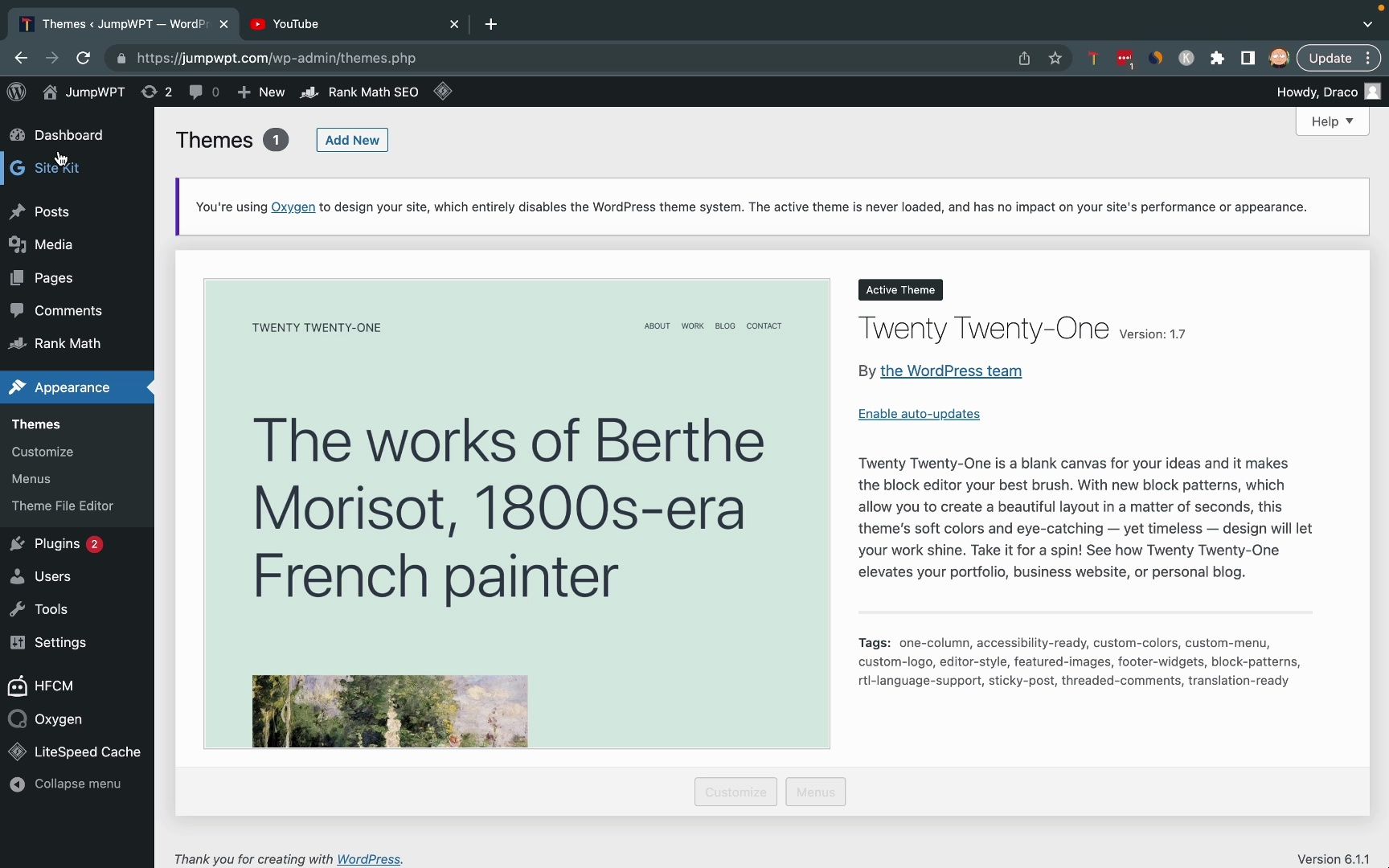Open Rank Math sidebar icon
The width and height of the screenshot is (1389, 868).
[17, 343]
